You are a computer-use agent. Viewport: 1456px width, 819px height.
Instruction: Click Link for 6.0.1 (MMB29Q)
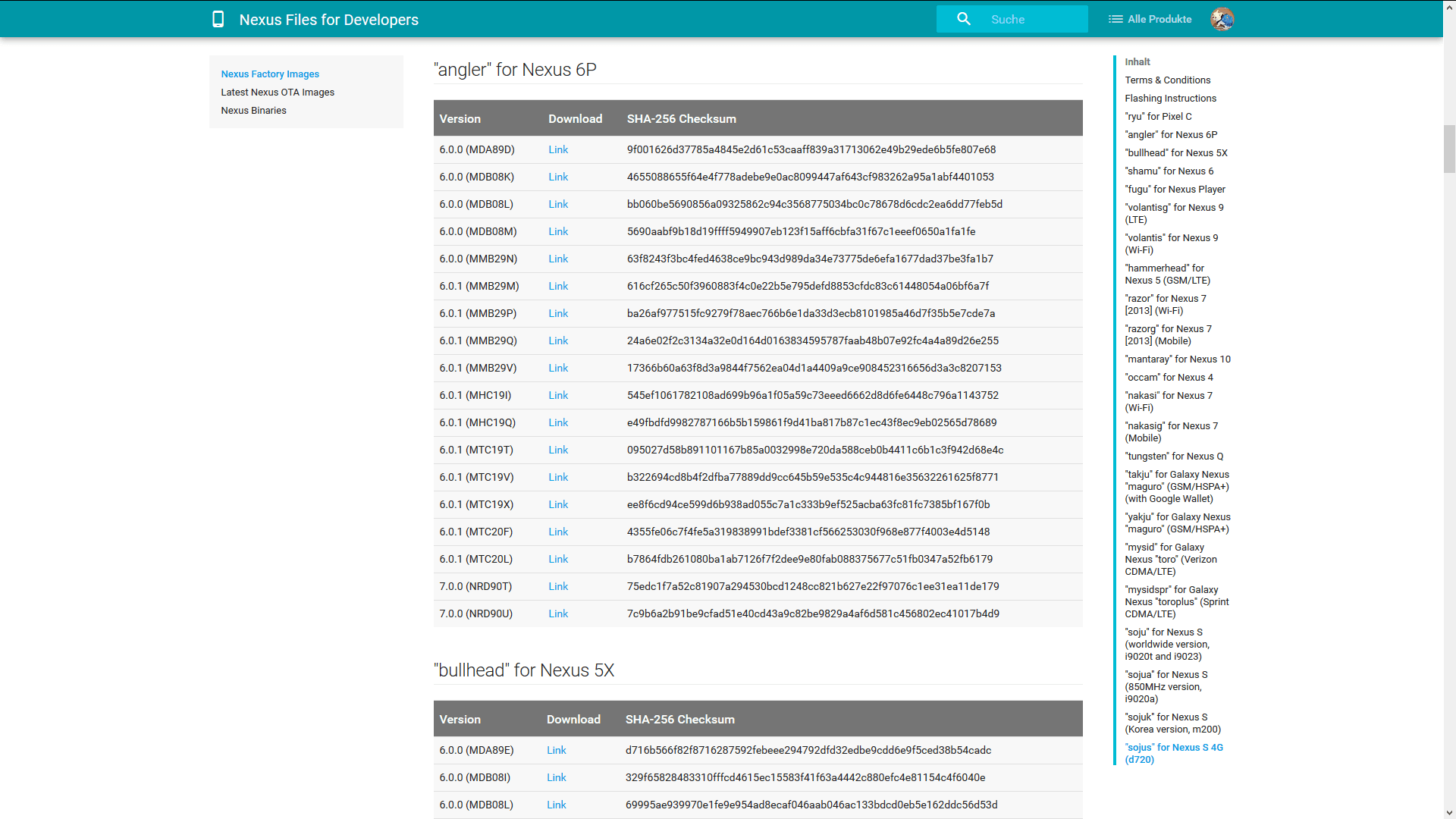point(558,341)
